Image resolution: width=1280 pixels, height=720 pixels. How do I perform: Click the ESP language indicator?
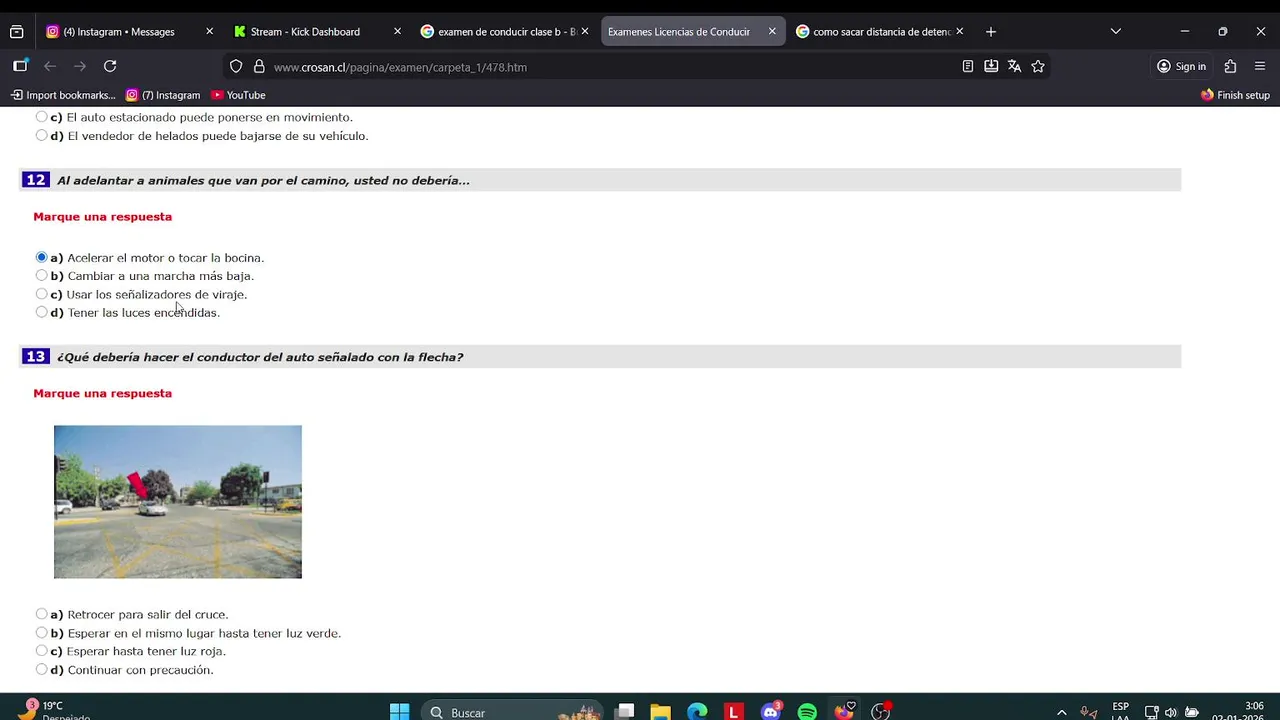tap(1121, 712)
